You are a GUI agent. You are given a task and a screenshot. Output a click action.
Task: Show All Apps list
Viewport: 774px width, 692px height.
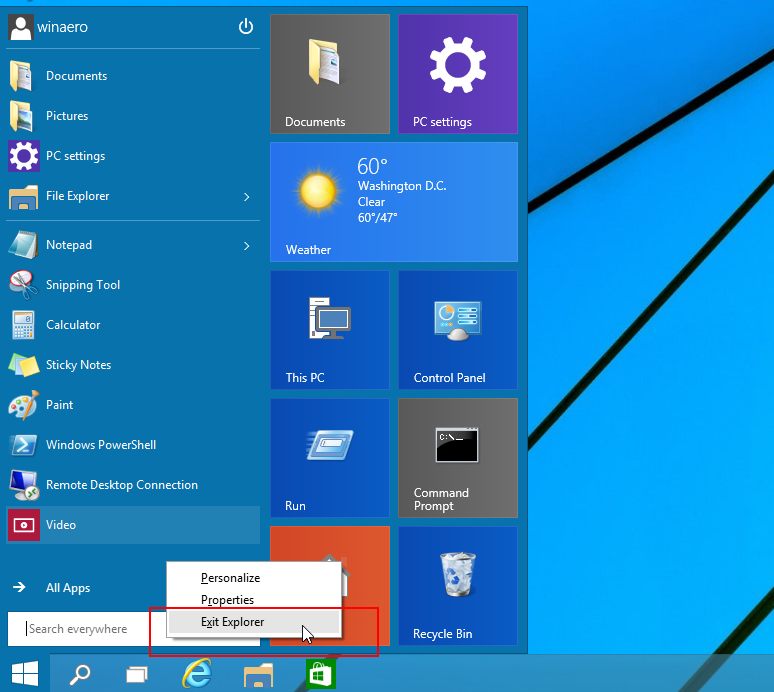pyautogui.click(x=51, y=587)
